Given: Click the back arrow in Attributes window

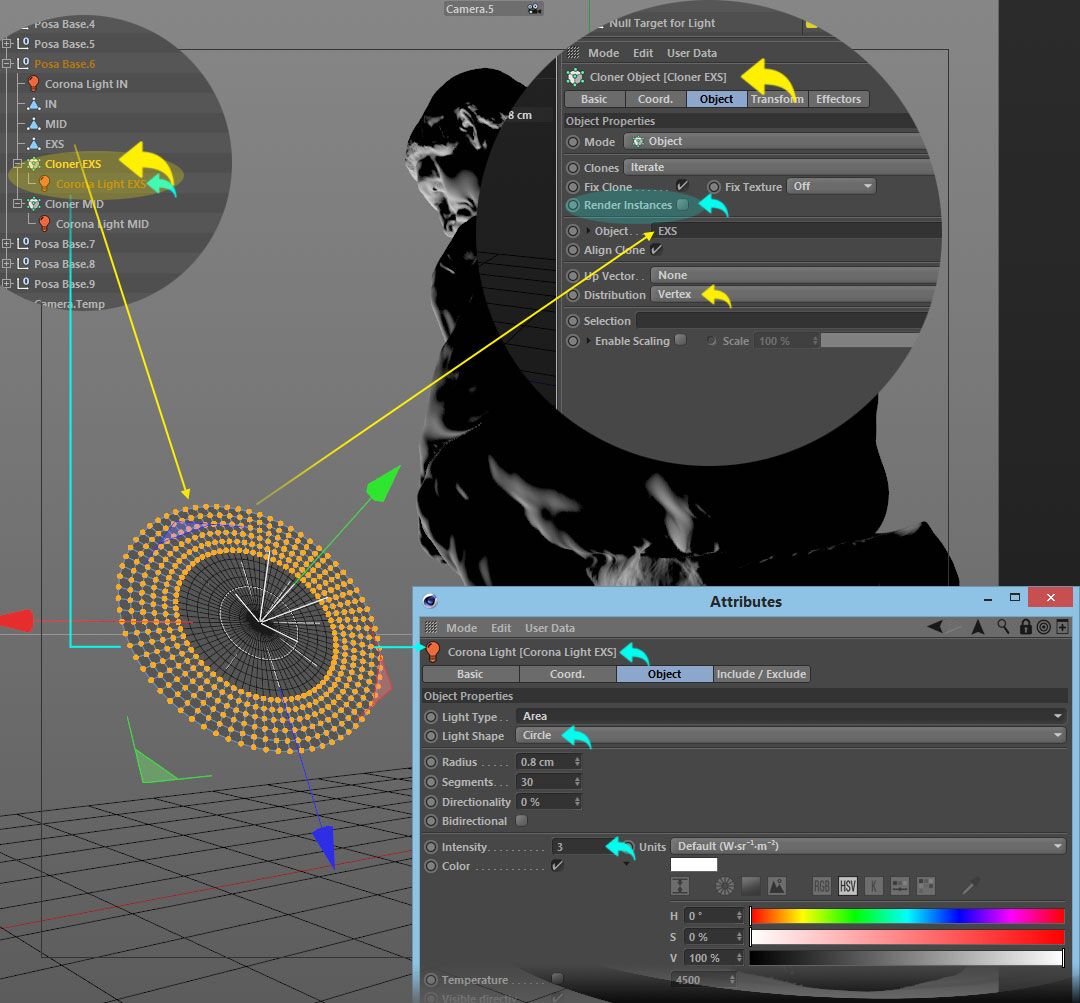Looking at the screenshot, I should pyautogui.click(x=935, y=626).
